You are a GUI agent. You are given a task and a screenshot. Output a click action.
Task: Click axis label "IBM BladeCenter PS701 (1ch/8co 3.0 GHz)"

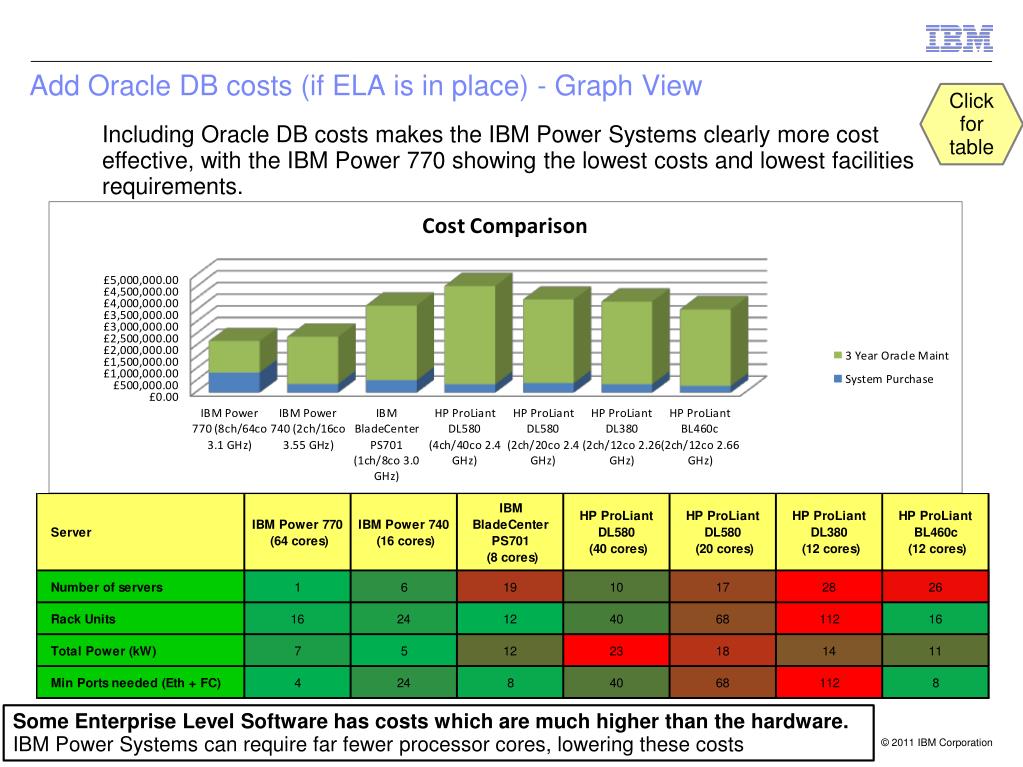(x=386, y=444)
